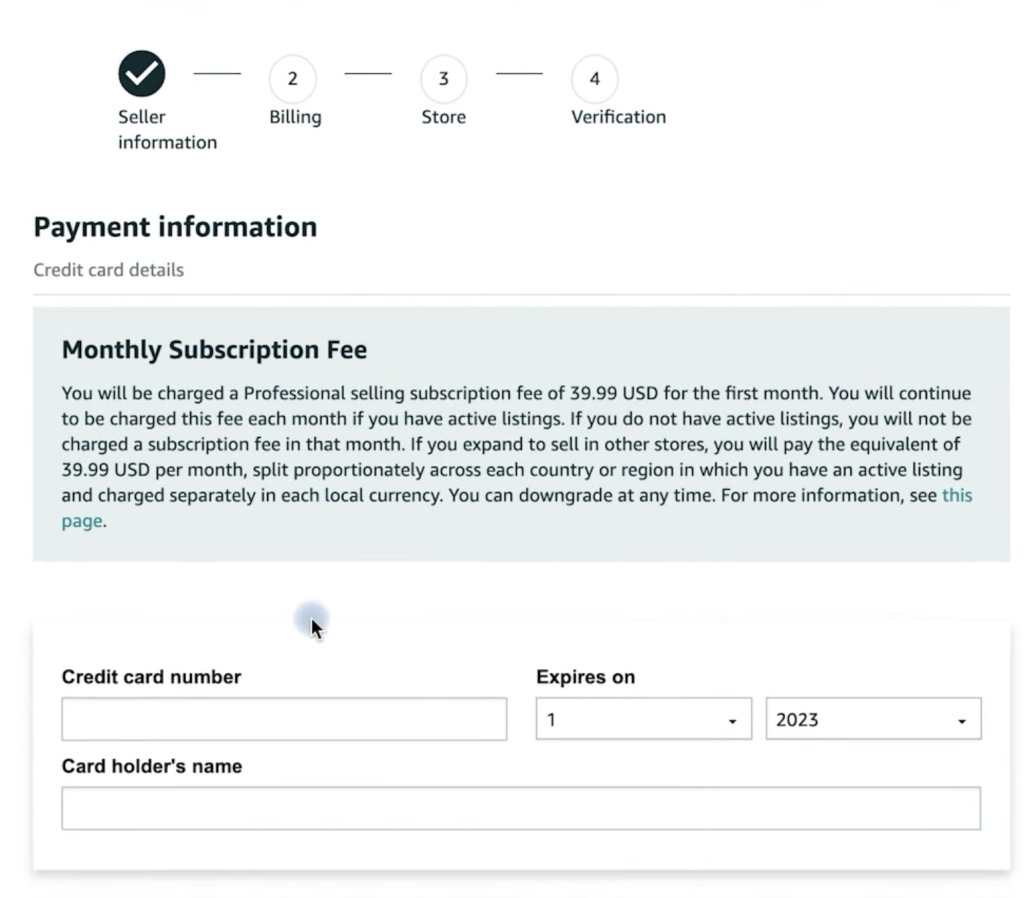Click the Store step label

(x=443, y=117)
